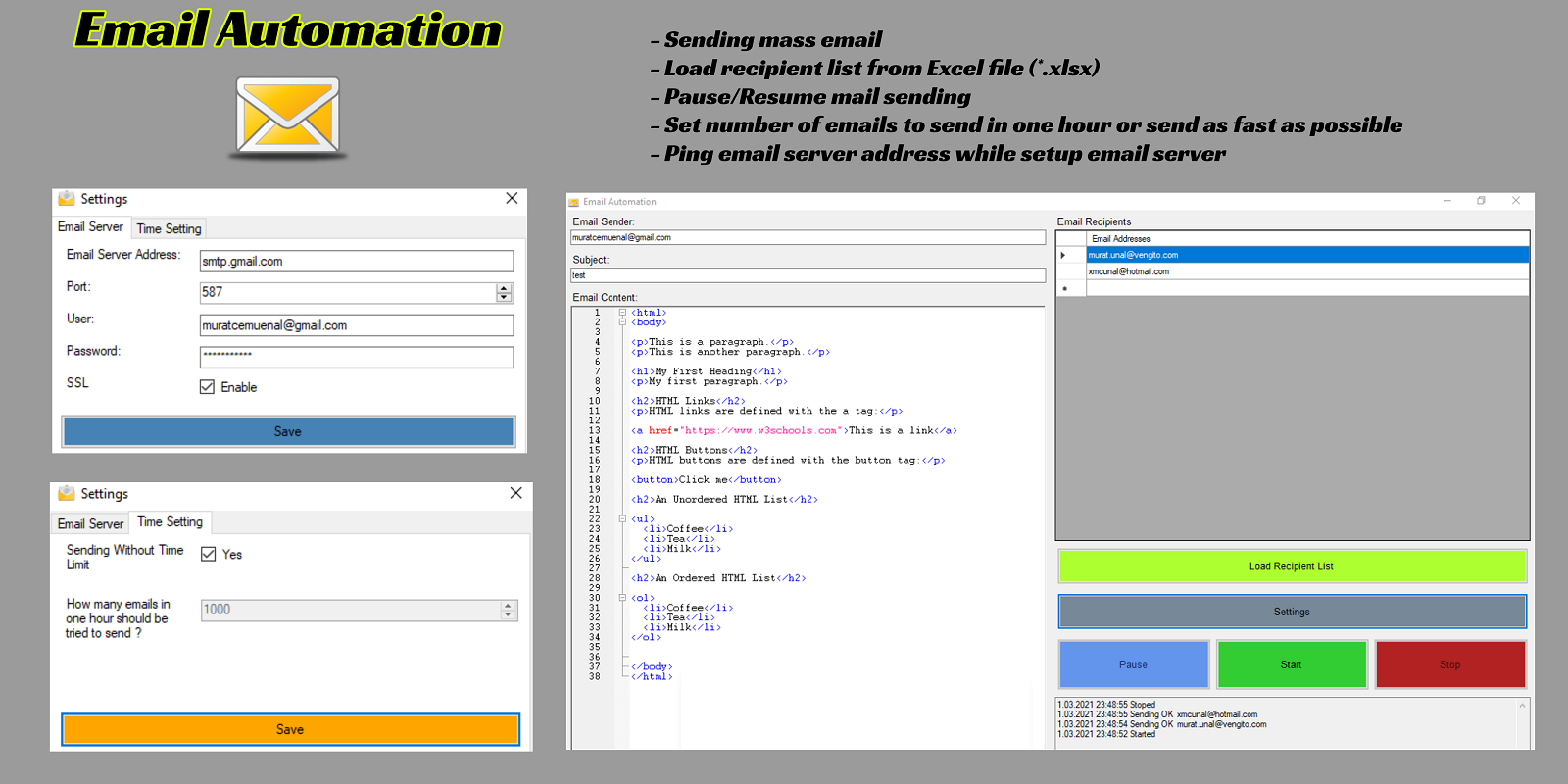1568x784 pixels.
Task: Select the xmcunal@hotmail.com recipient row
Action: pos(1307,271)
